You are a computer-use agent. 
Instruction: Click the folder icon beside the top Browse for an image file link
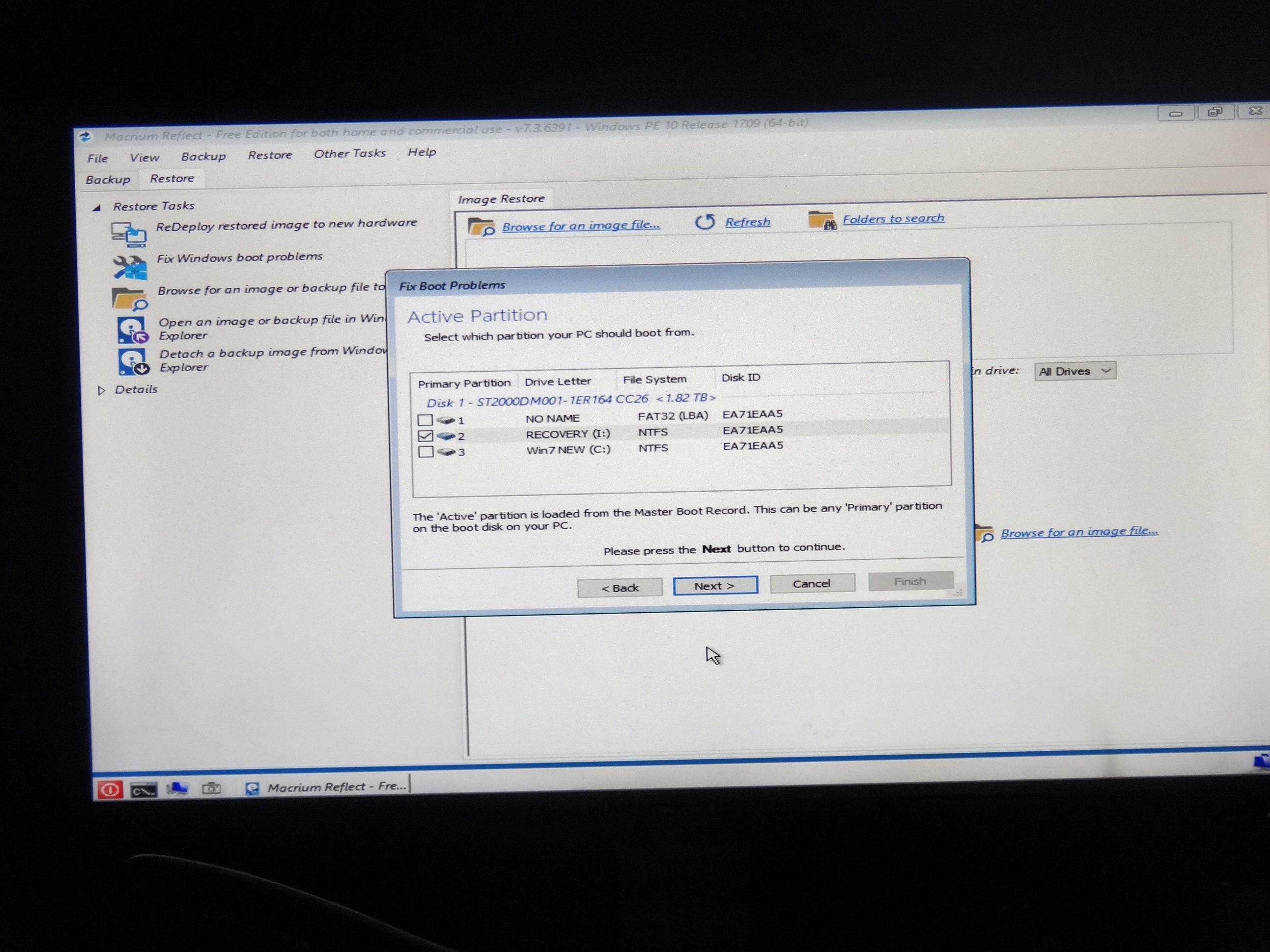pos(481,227)
